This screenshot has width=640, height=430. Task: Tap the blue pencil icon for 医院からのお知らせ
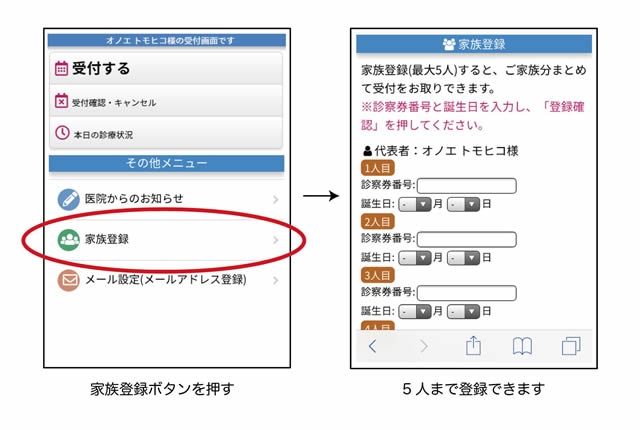[x=68, y=199]
